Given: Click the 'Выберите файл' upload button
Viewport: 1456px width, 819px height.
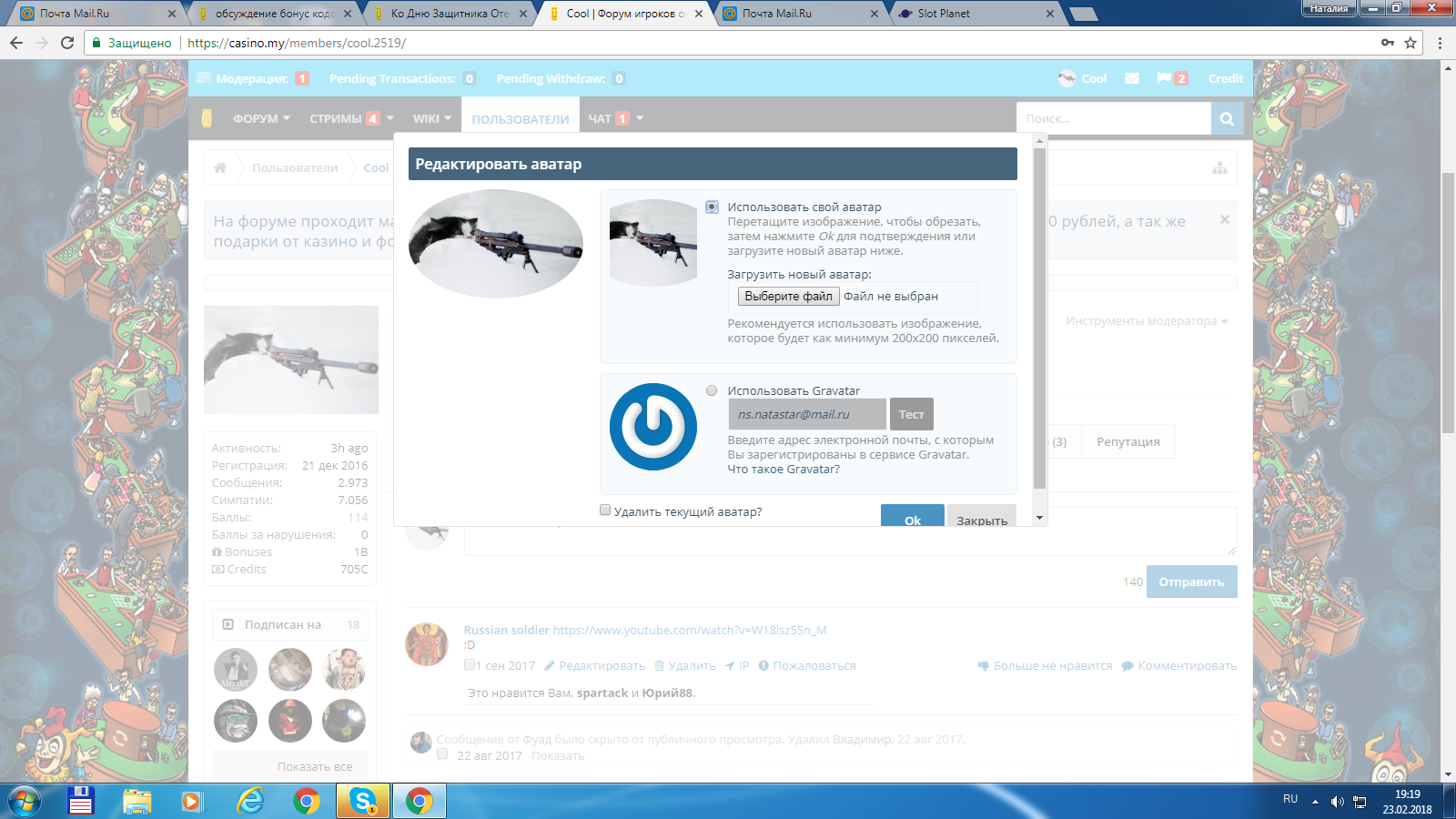Looking at the screenshot, I should tap(788, 297).
